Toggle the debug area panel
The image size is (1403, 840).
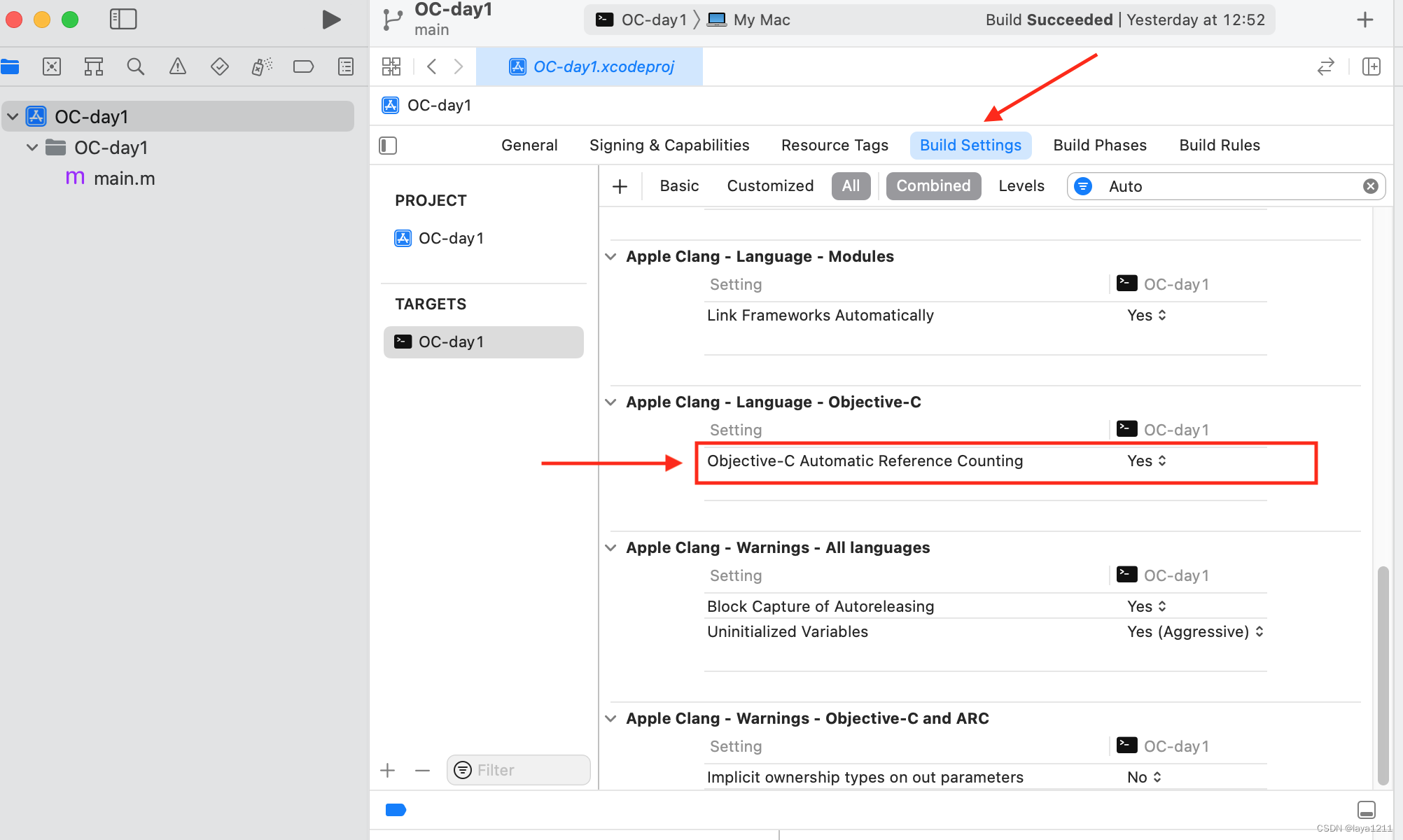[1367, 810]
